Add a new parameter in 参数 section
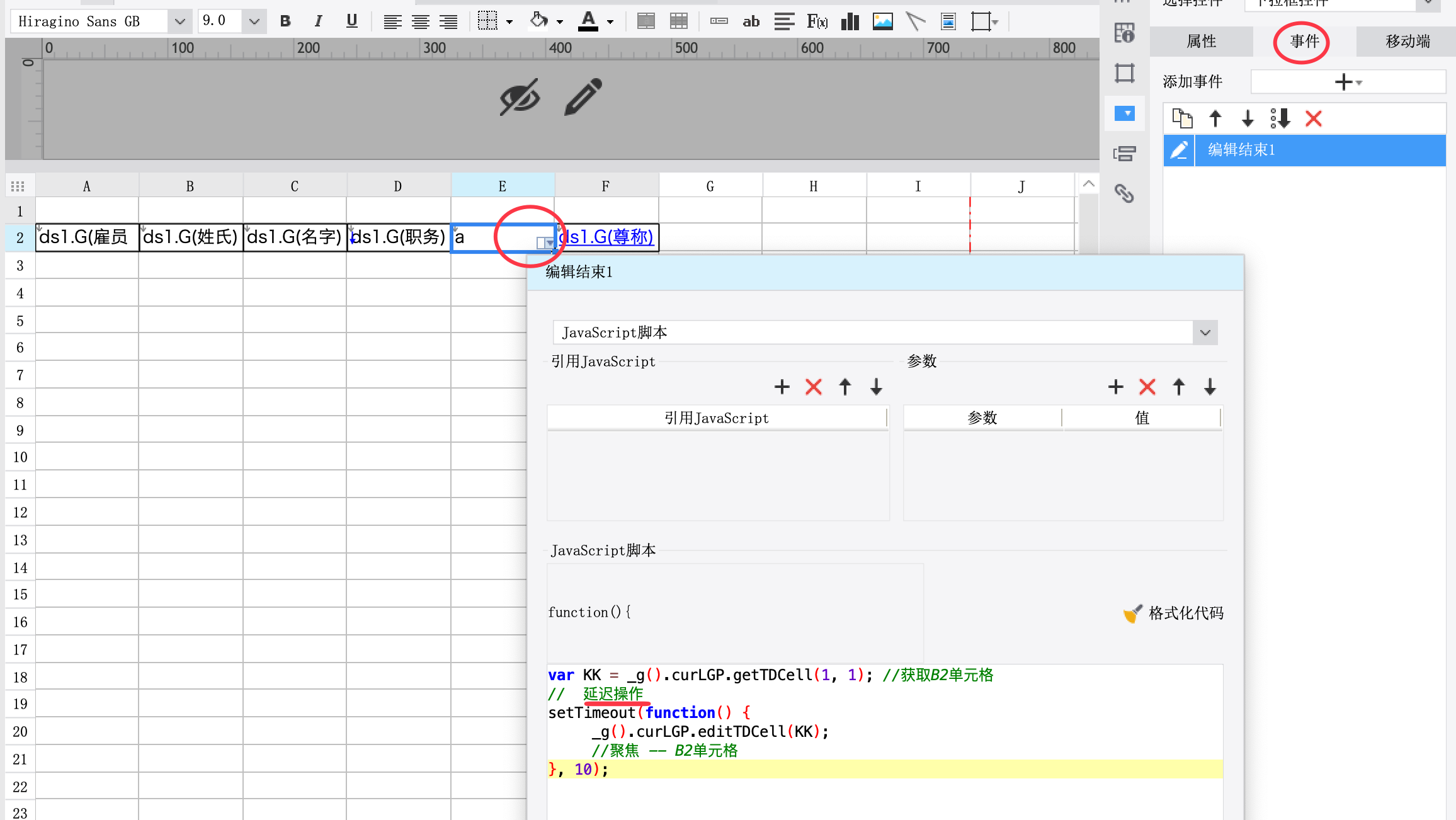The image size is (1456, 820). (x=1116, y=387)
